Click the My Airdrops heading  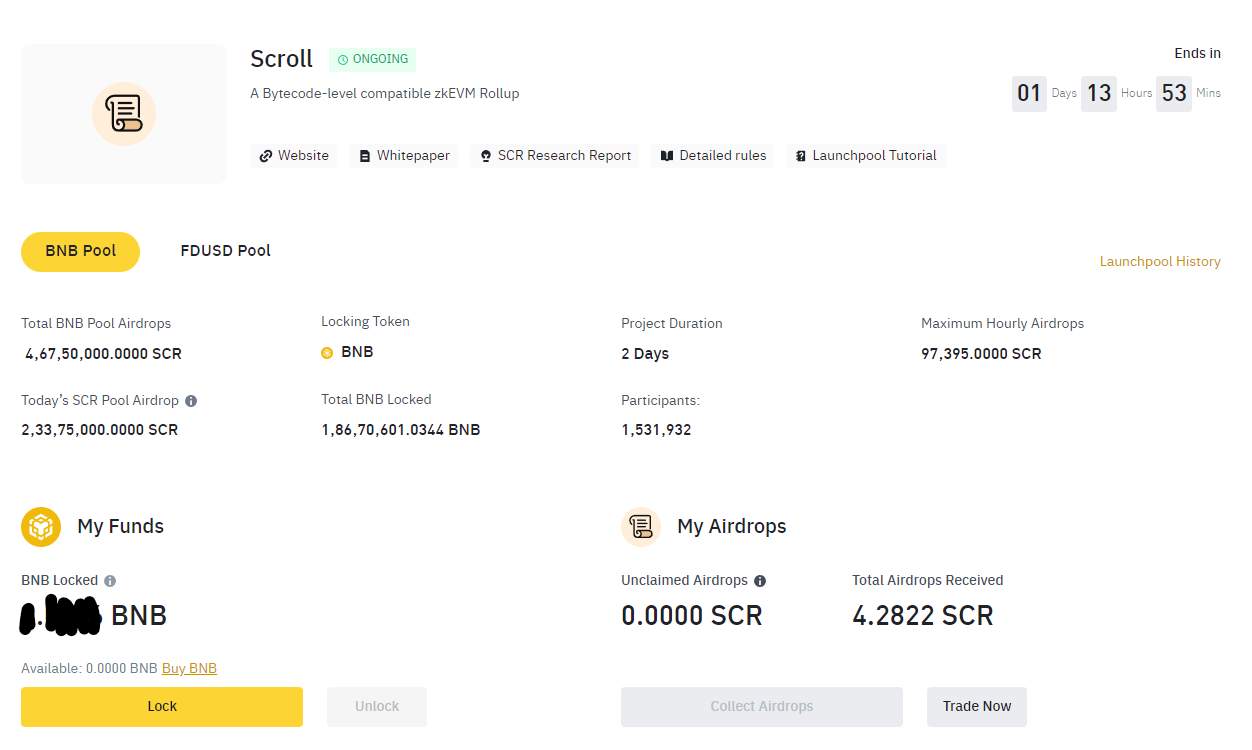click(732, 527)
